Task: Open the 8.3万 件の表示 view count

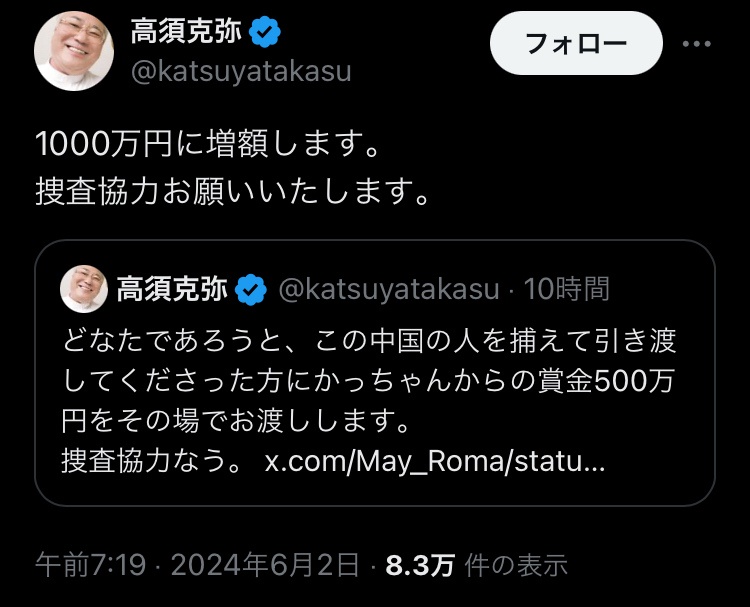Action: (x=476, y=565)
